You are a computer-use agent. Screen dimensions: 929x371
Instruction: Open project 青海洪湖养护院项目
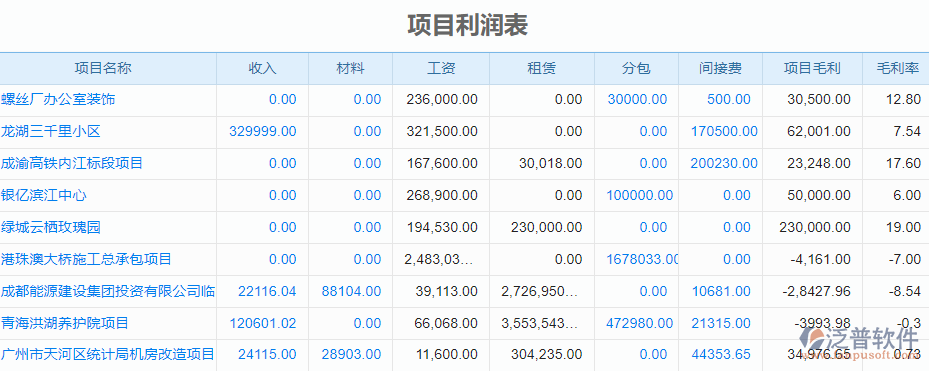[x=65, y=324]
